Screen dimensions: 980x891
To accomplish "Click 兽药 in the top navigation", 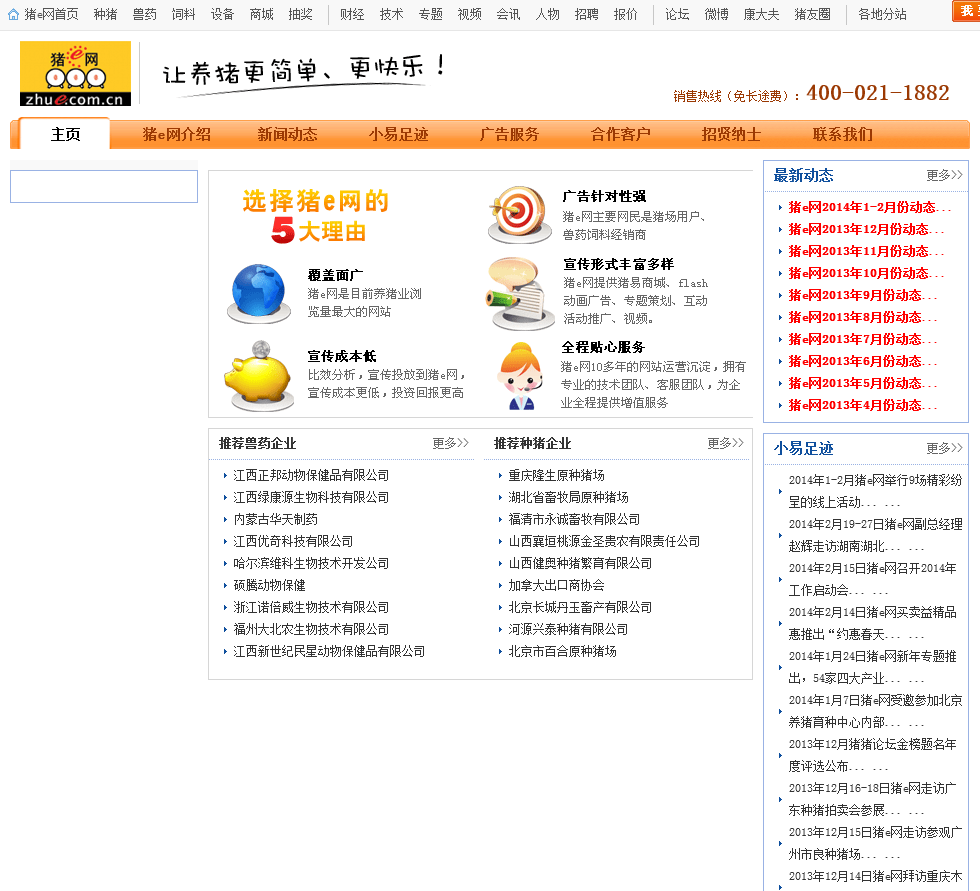I will click(144, 14).
